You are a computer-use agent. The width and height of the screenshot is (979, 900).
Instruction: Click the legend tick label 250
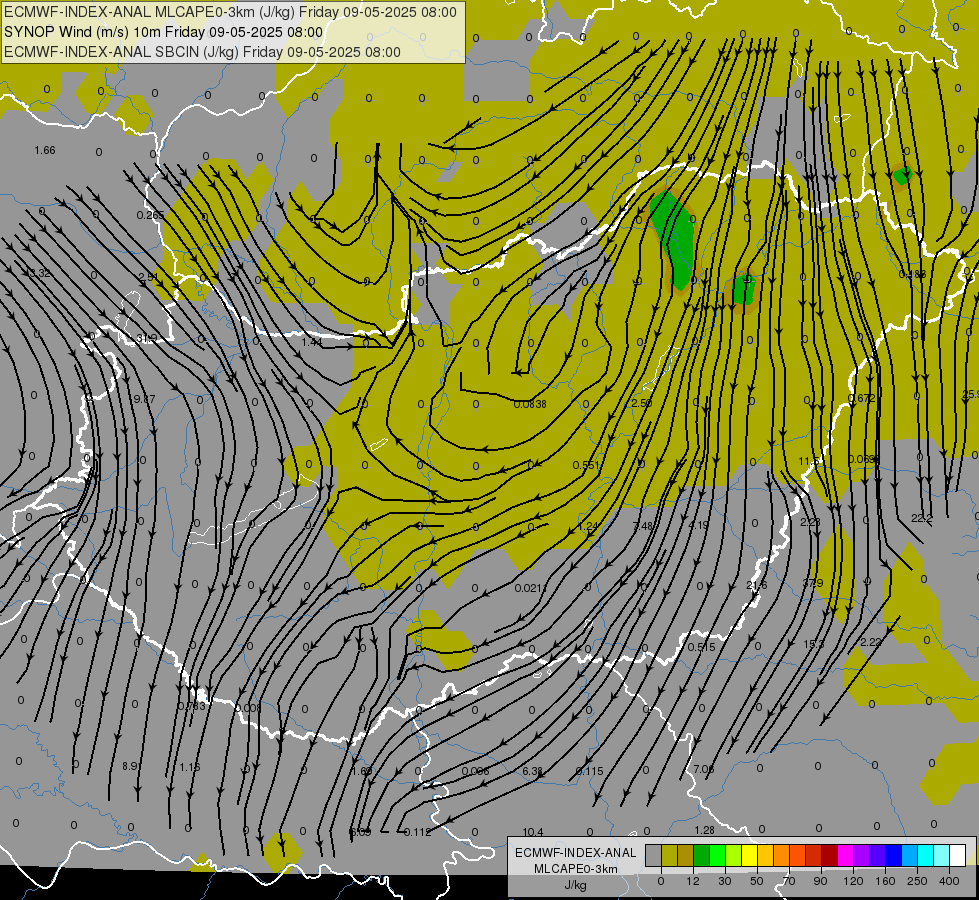917,881
